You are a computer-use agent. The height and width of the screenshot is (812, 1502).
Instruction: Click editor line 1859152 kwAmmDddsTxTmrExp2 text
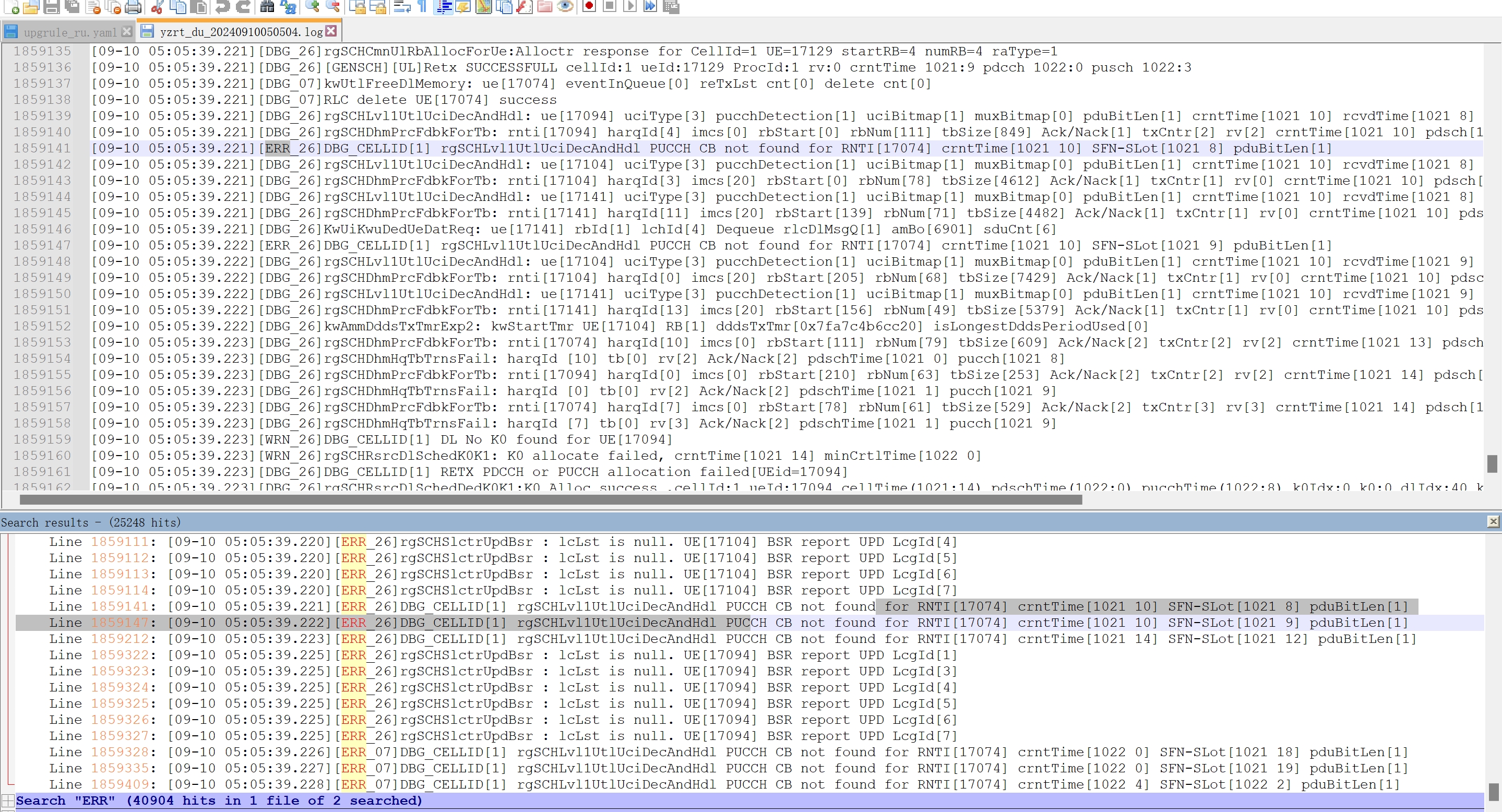[x=620, y=326]
